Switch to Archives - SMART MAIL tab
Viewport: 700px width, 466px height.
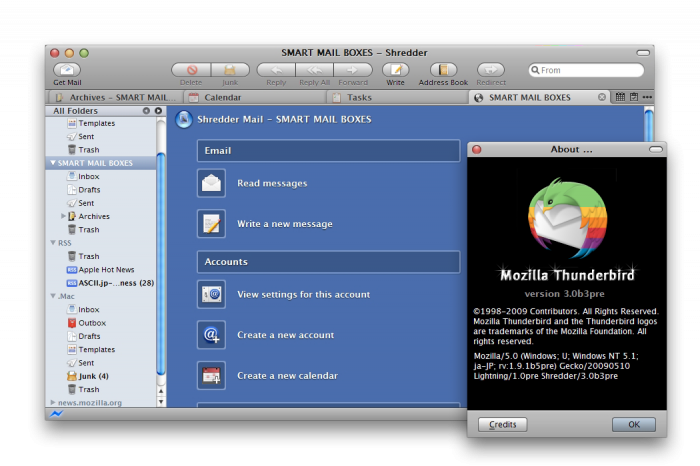coord(115,97)
